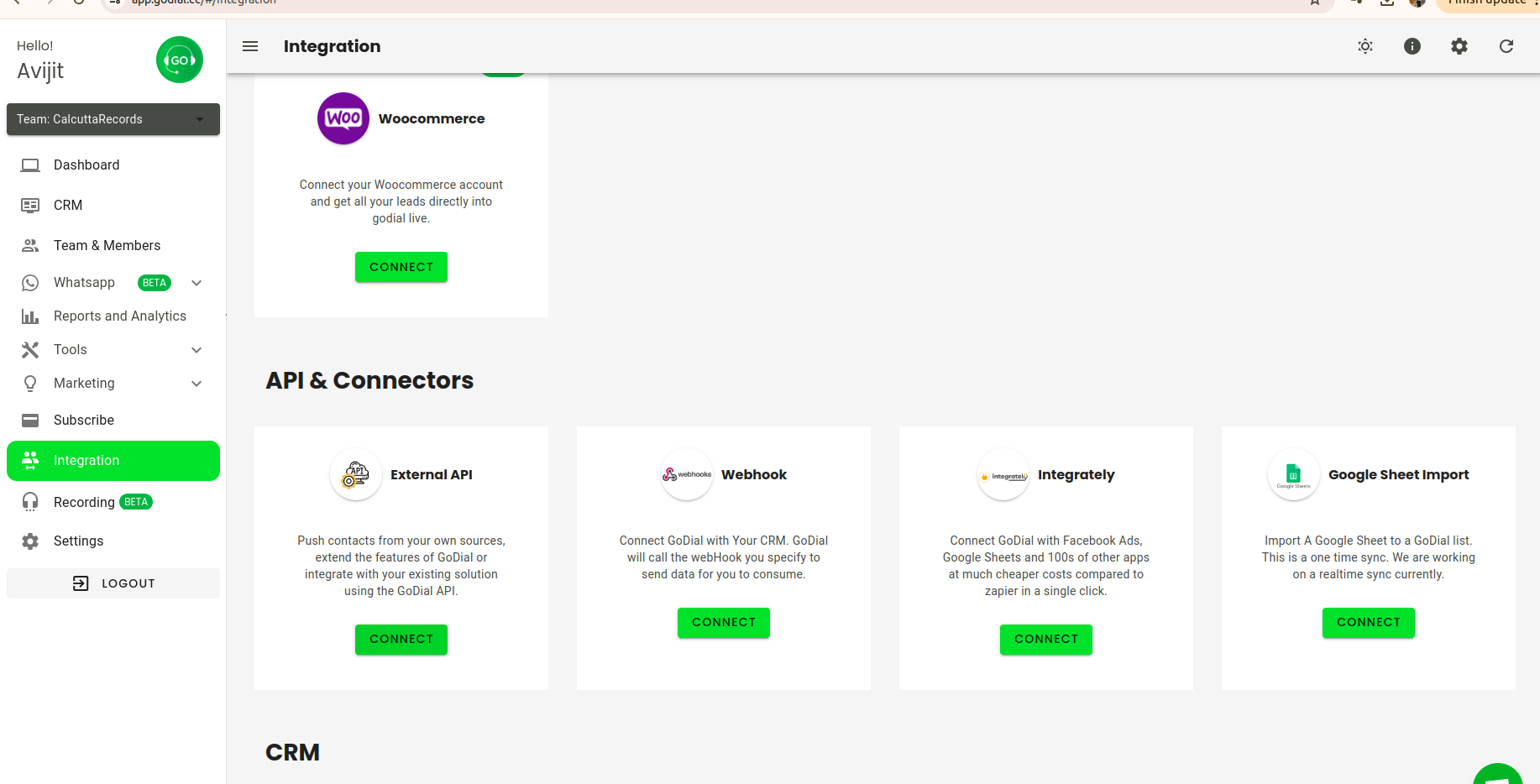Viewport: 1540px width, 784px height.
Task: Click the Woocommerce logo
Action: (x=343, y=118)
